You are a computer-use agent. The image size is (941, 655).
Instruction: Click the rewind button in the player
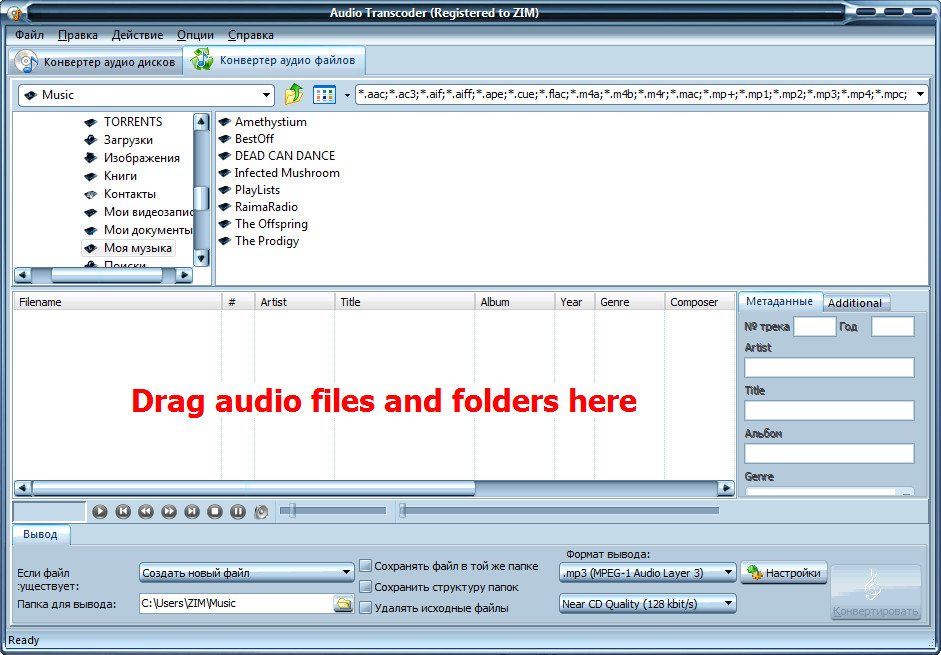click(x=146, y=511)
